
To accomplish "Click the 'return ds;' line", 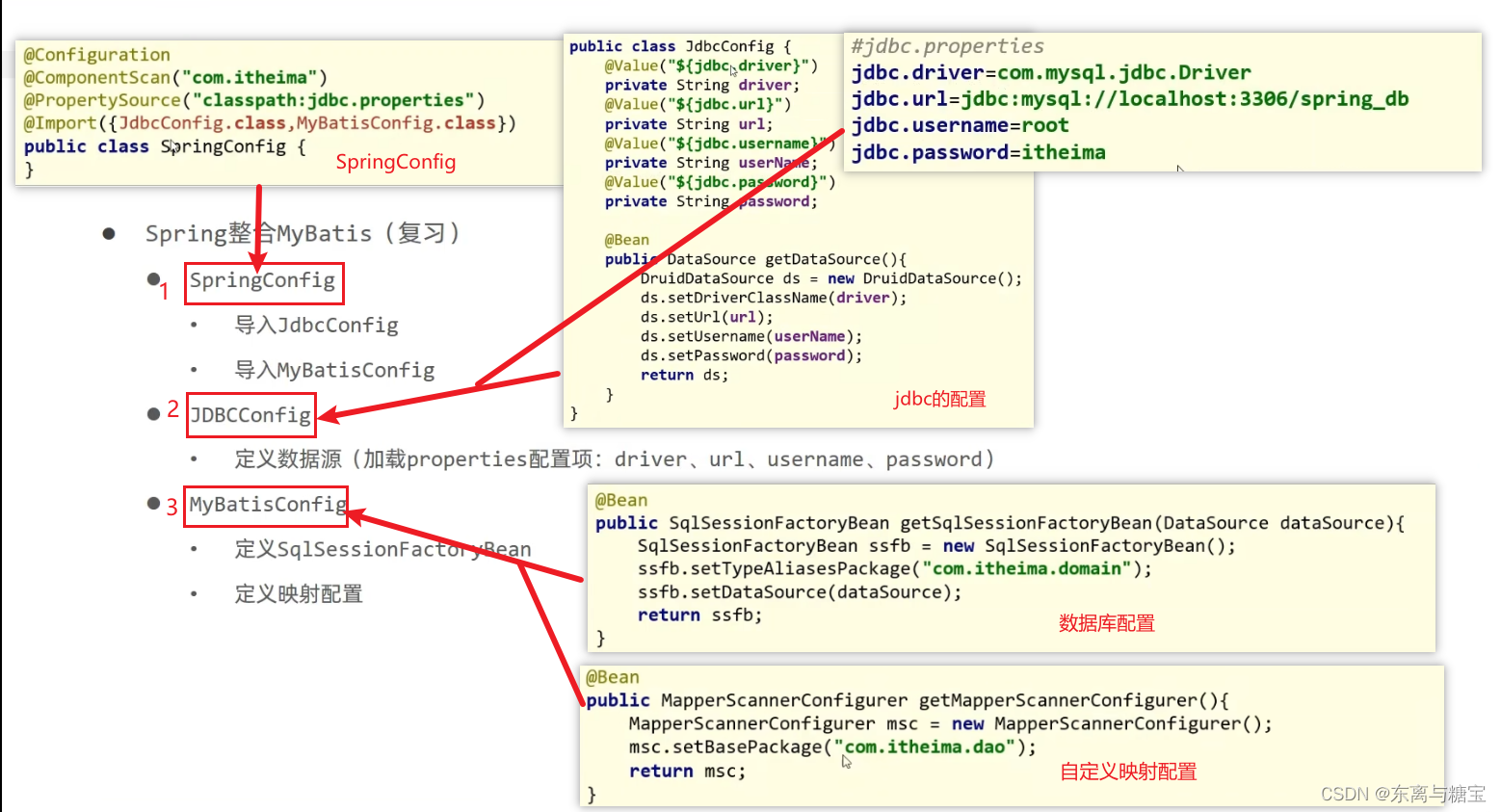I will pos(684,375).
